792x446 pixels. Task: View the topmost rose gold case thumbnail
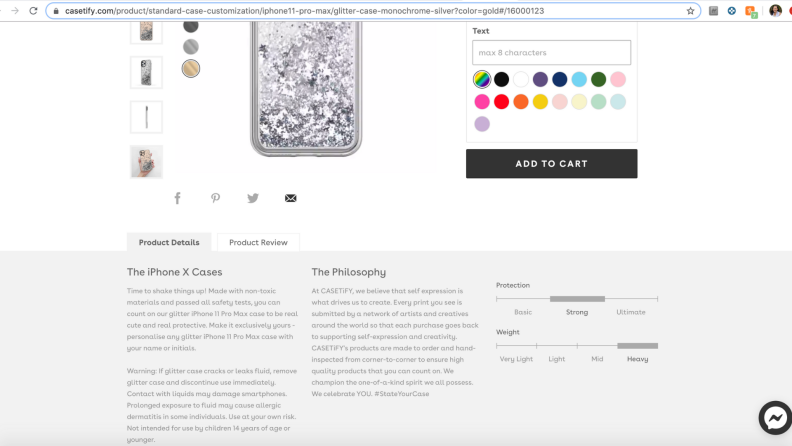(x=146, y=32)
